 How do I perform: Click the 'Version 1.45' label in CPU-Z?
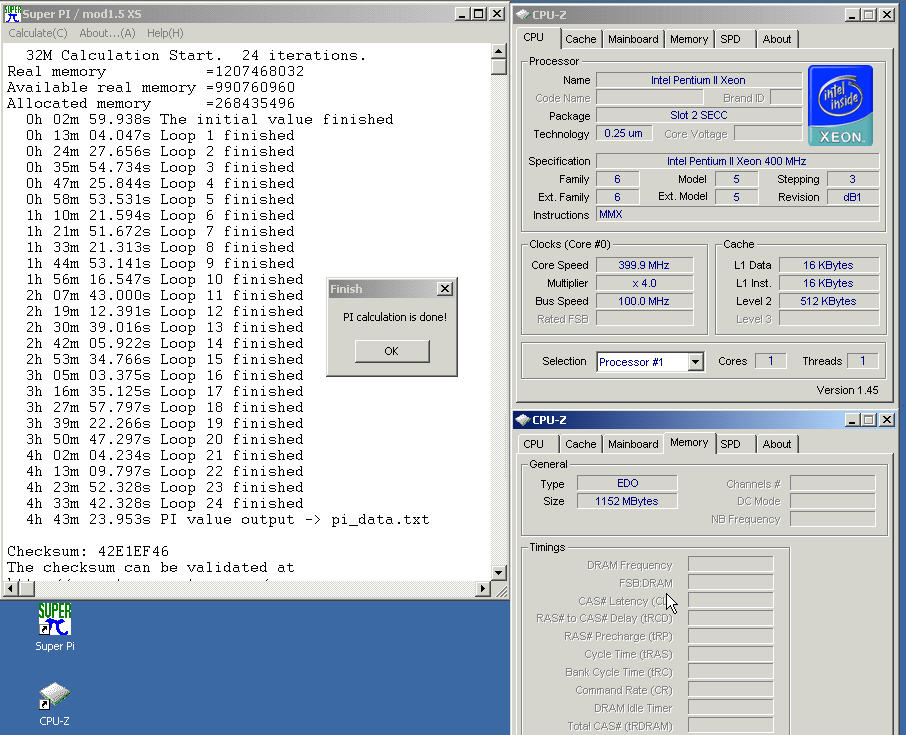click(x=847, y=390)
